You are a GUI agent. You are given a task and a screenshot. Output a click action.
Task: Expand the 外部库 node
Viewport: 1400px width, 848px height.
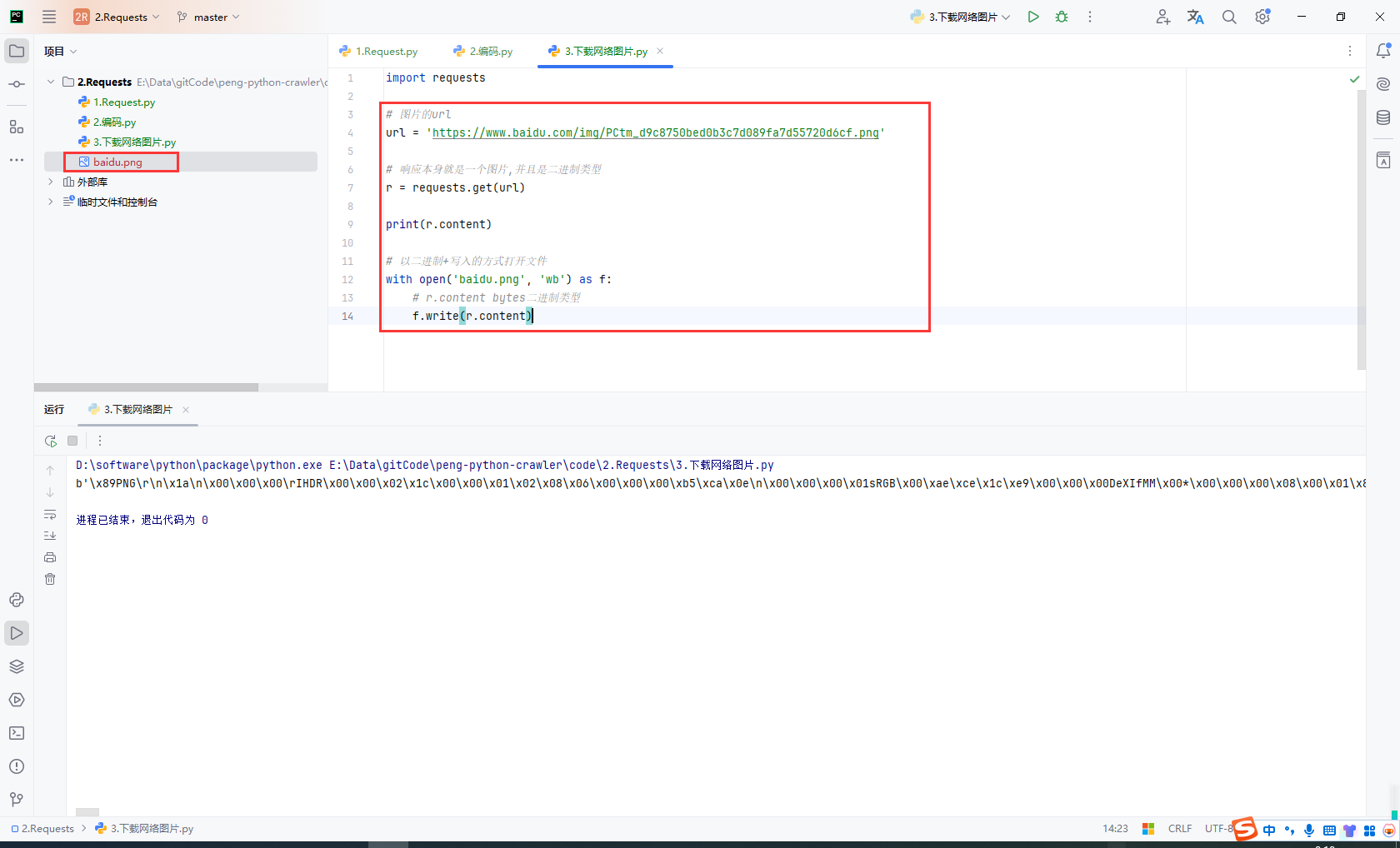pyautogui.click(x=51, y=182)
